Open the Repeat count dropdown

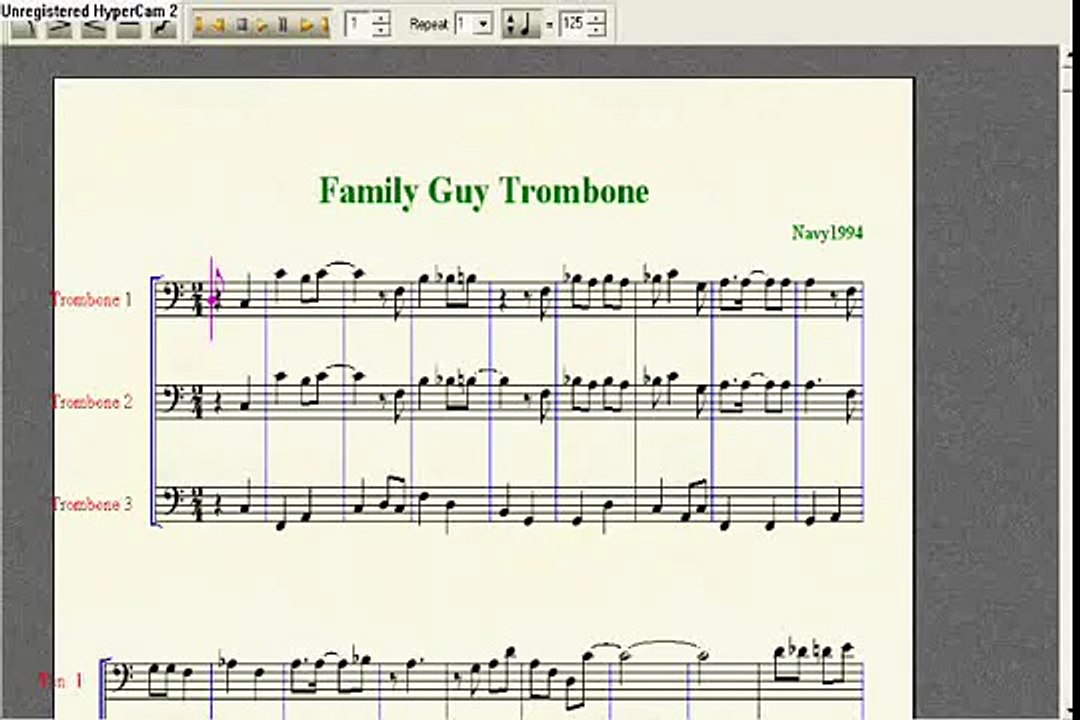(484, 24)
